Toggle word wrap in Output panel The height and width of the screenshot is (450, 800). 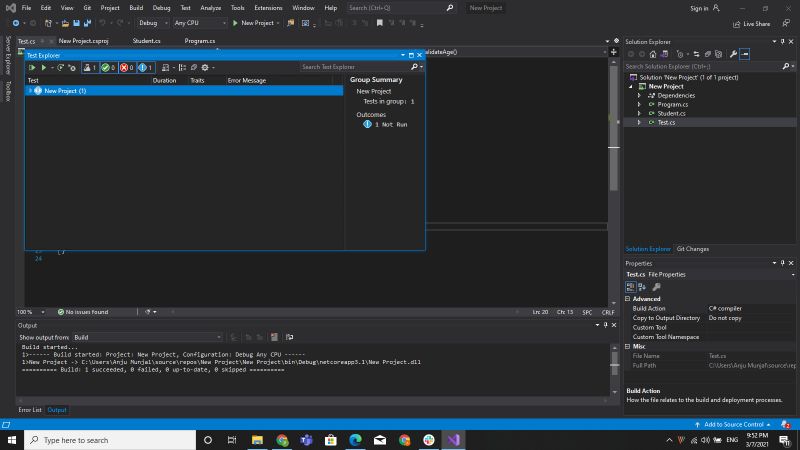click(x=289, y=337)
